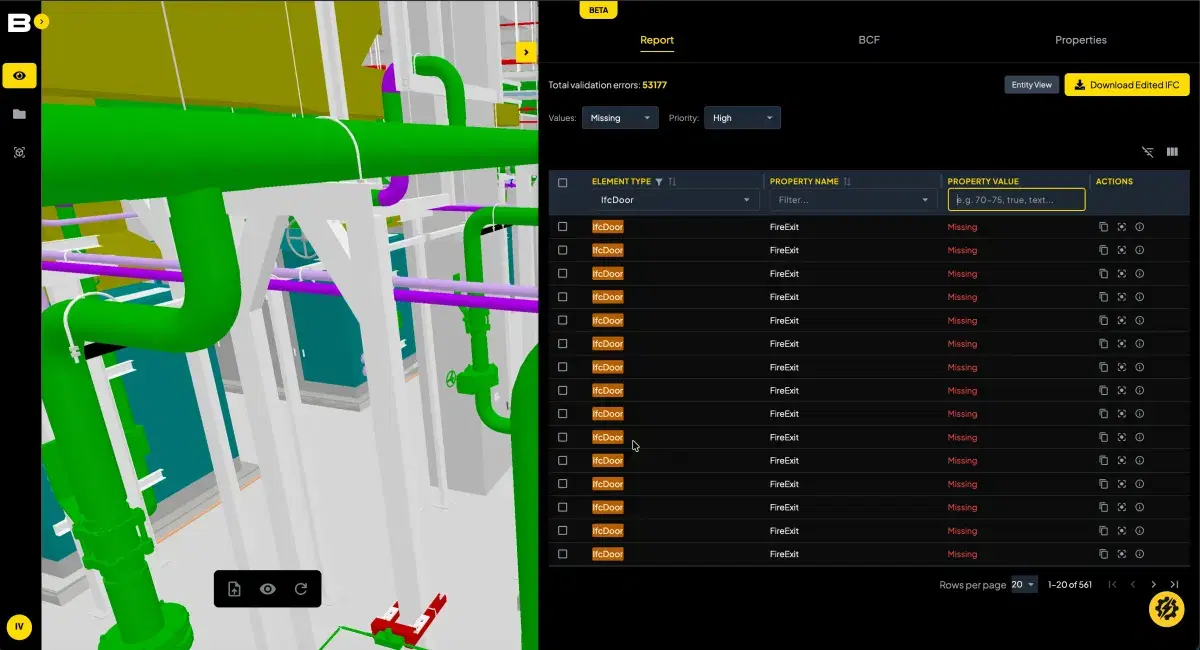Click copy icon in first IfcDoor row
Image resolution: width=1200 pixels, height=650 pixels.
pos(1104,227)
